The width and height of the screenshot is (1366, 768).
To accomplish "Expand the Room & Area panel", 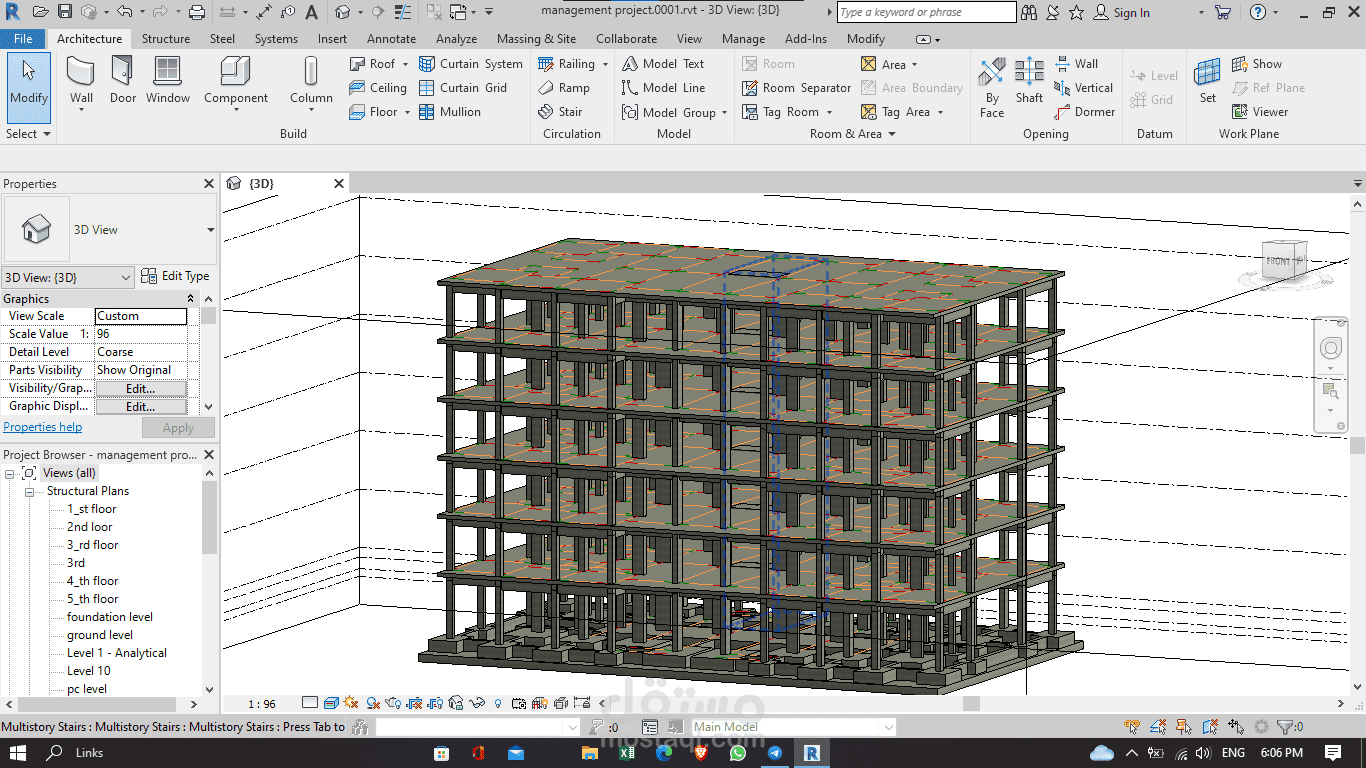I will [853, 133].
